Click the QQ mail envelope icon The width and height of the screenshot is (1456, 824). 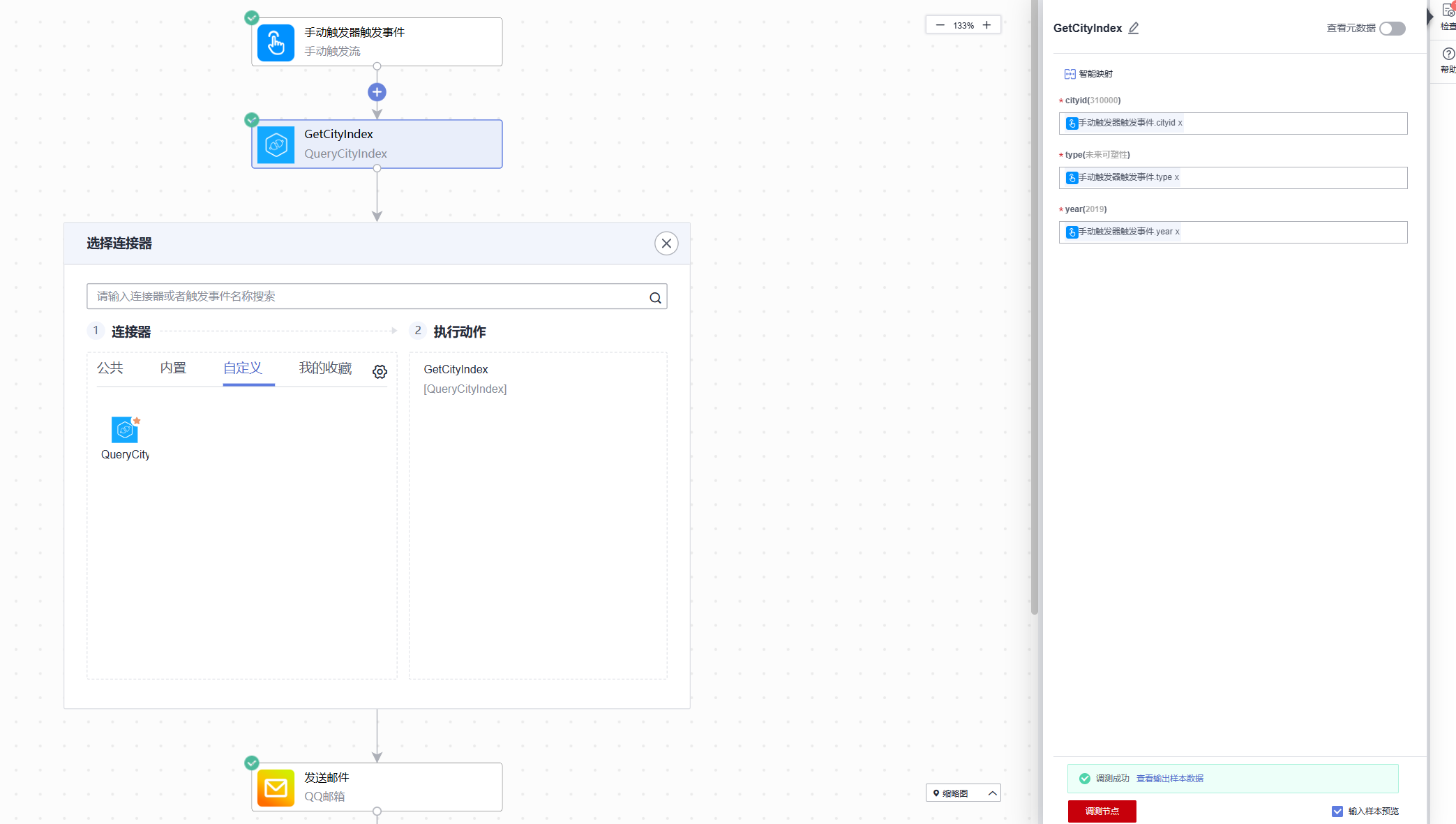276,788
